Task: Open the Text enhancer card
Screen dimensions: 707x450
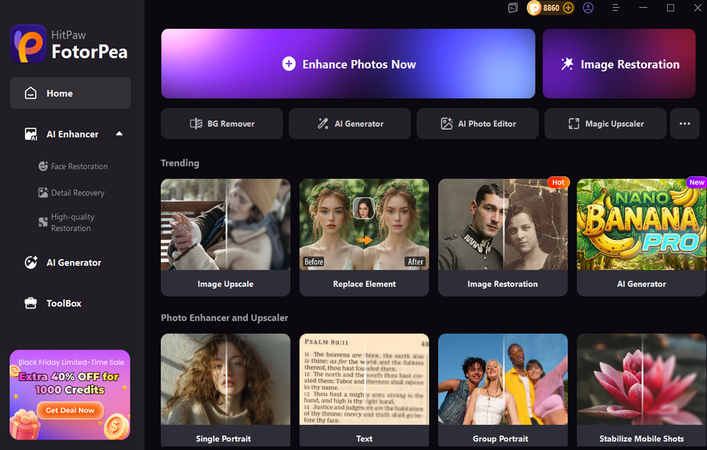Action: click(x=364, y=390)
